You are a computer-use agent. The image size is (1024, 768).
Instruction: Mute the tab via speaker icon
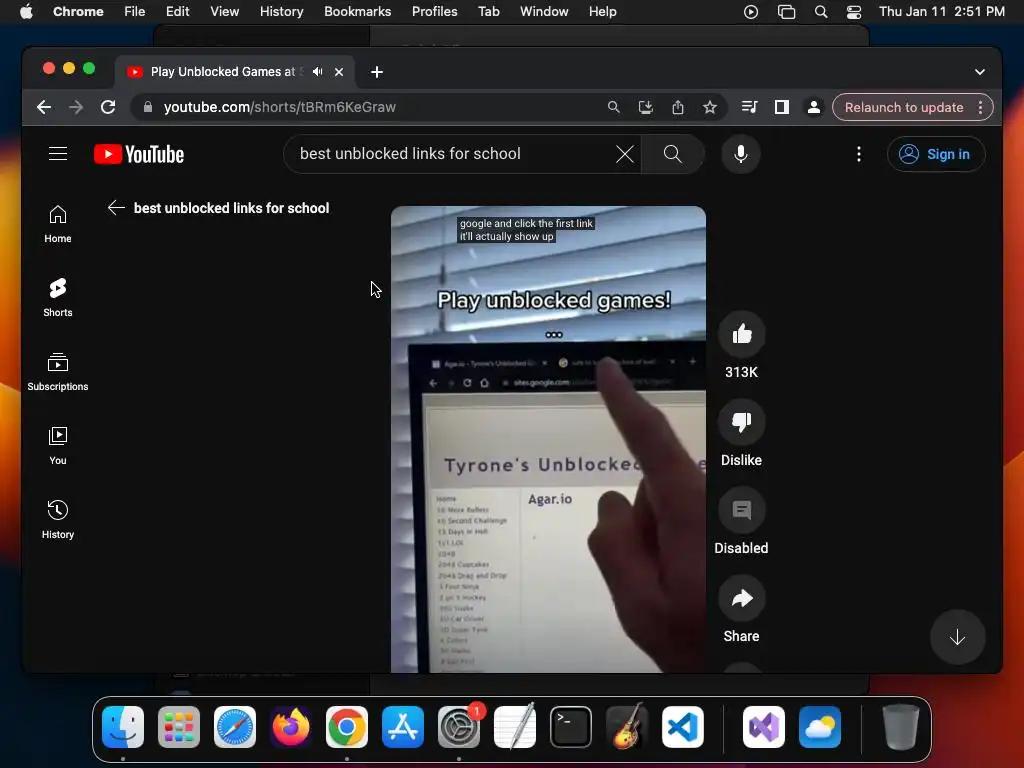(317, 72)
